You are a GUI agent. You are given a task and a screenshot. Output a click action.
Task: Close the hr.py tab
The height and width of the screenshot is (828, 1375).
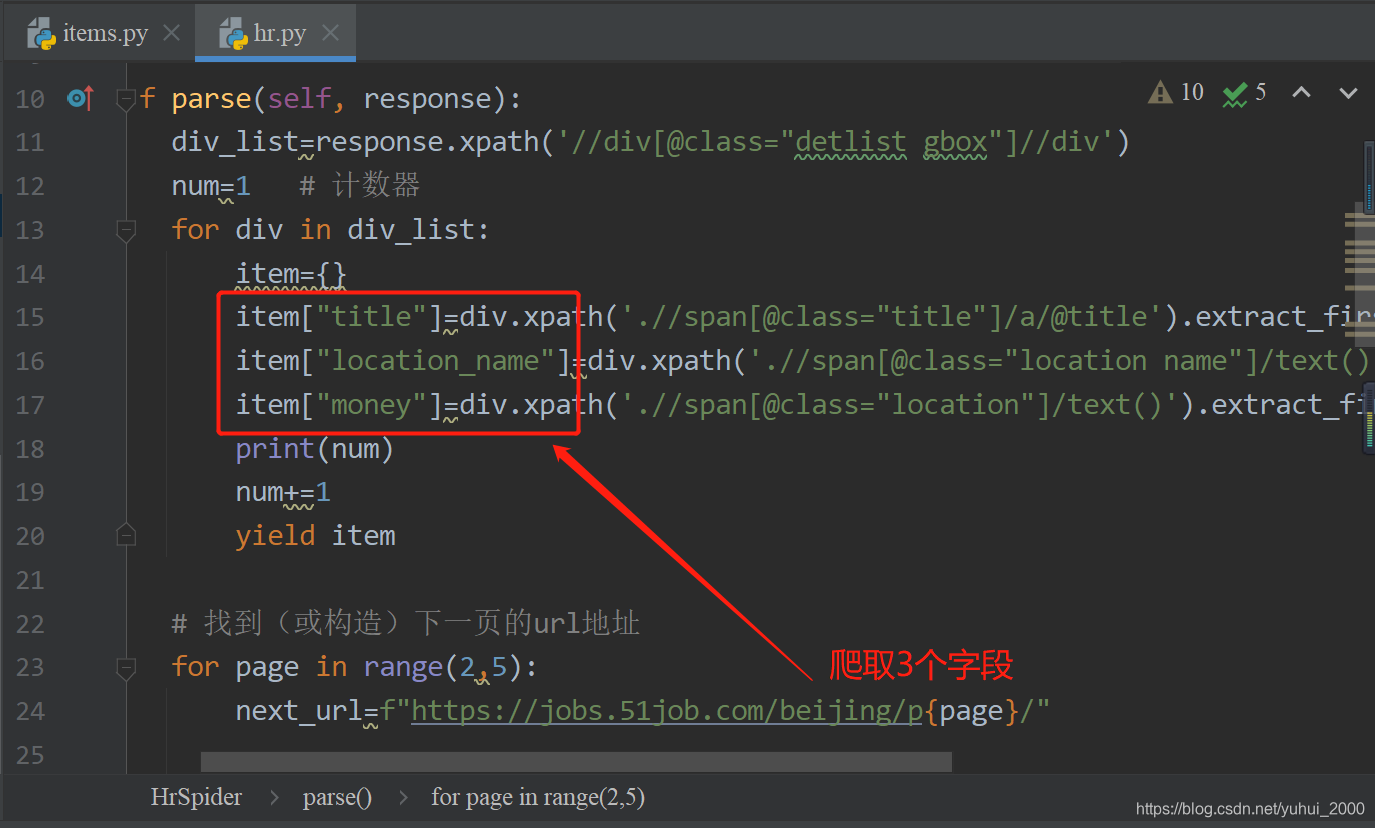[330, 33]
